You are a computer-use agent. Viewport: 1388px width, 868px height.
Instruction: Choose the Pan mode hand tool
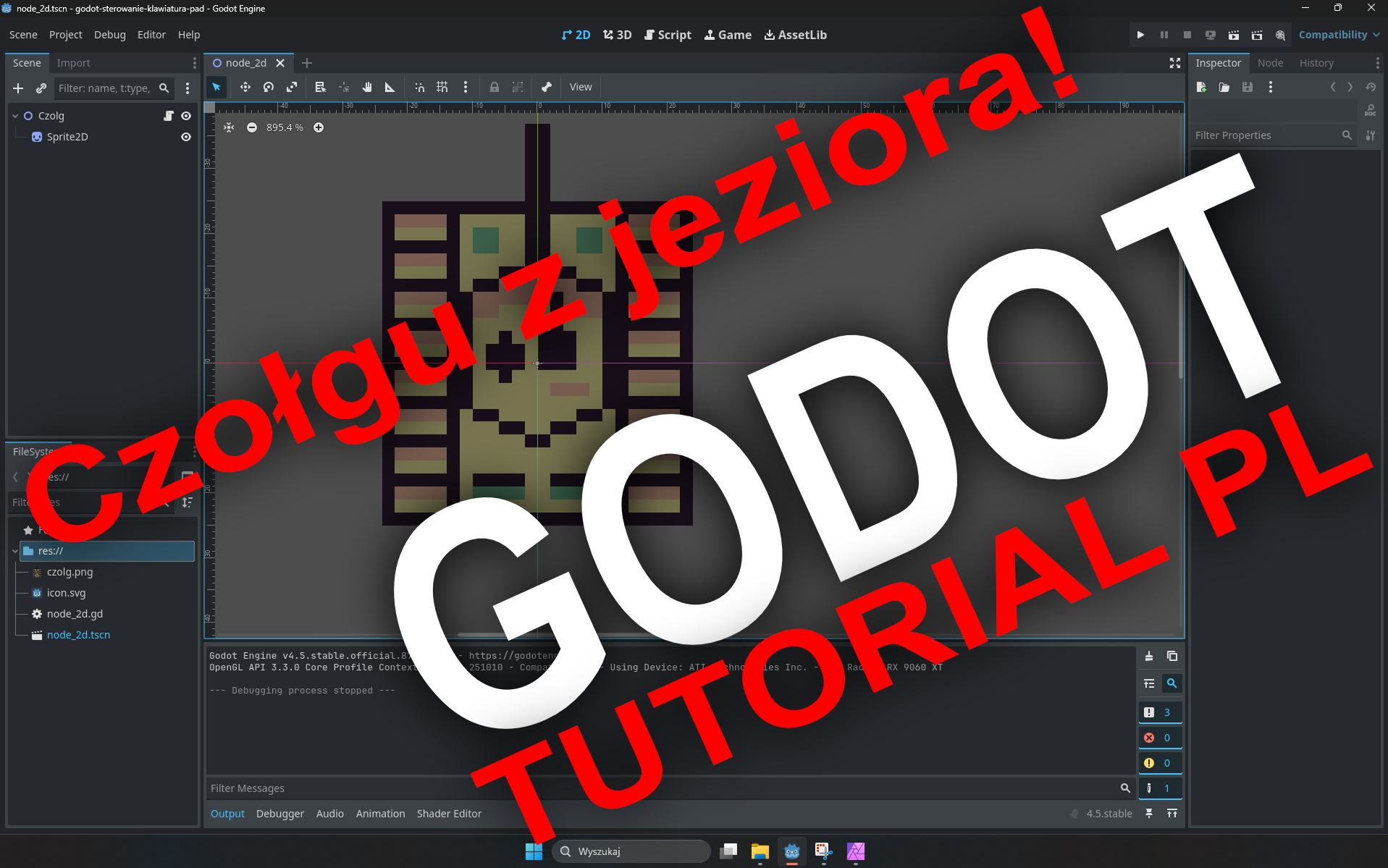(x=367, y=87)
